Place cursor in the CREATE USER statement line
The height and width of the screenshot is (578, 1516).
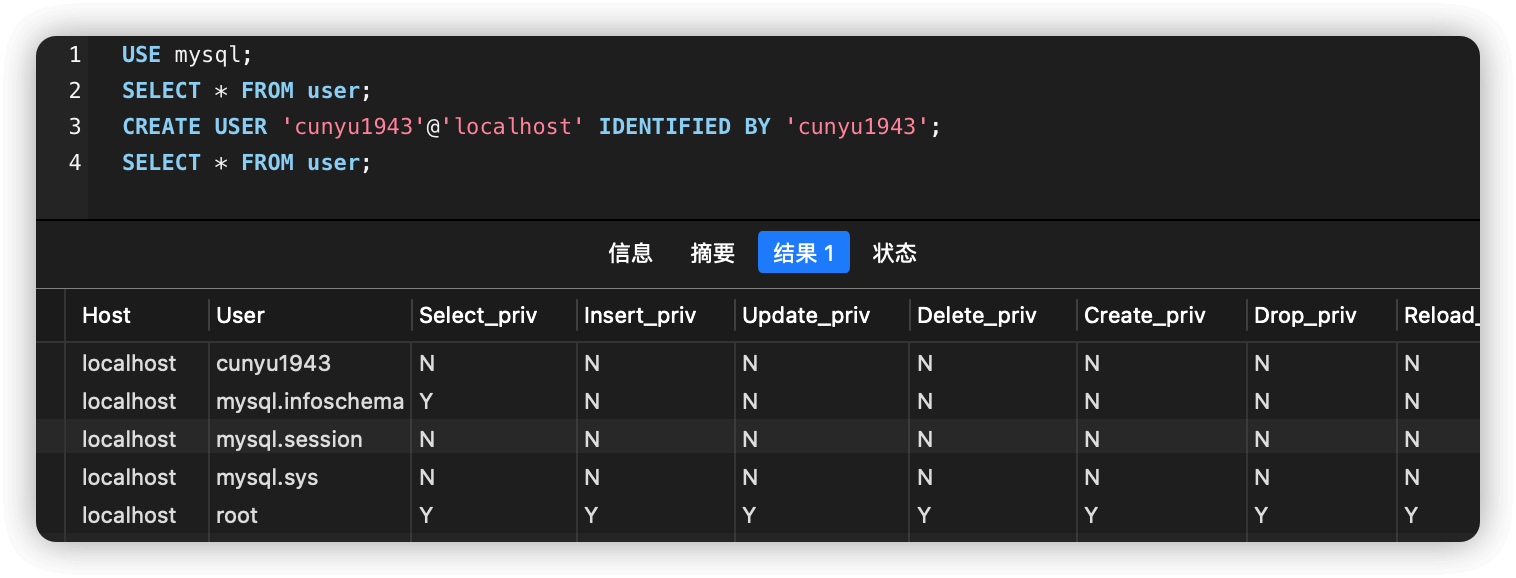tap(531, 127)
